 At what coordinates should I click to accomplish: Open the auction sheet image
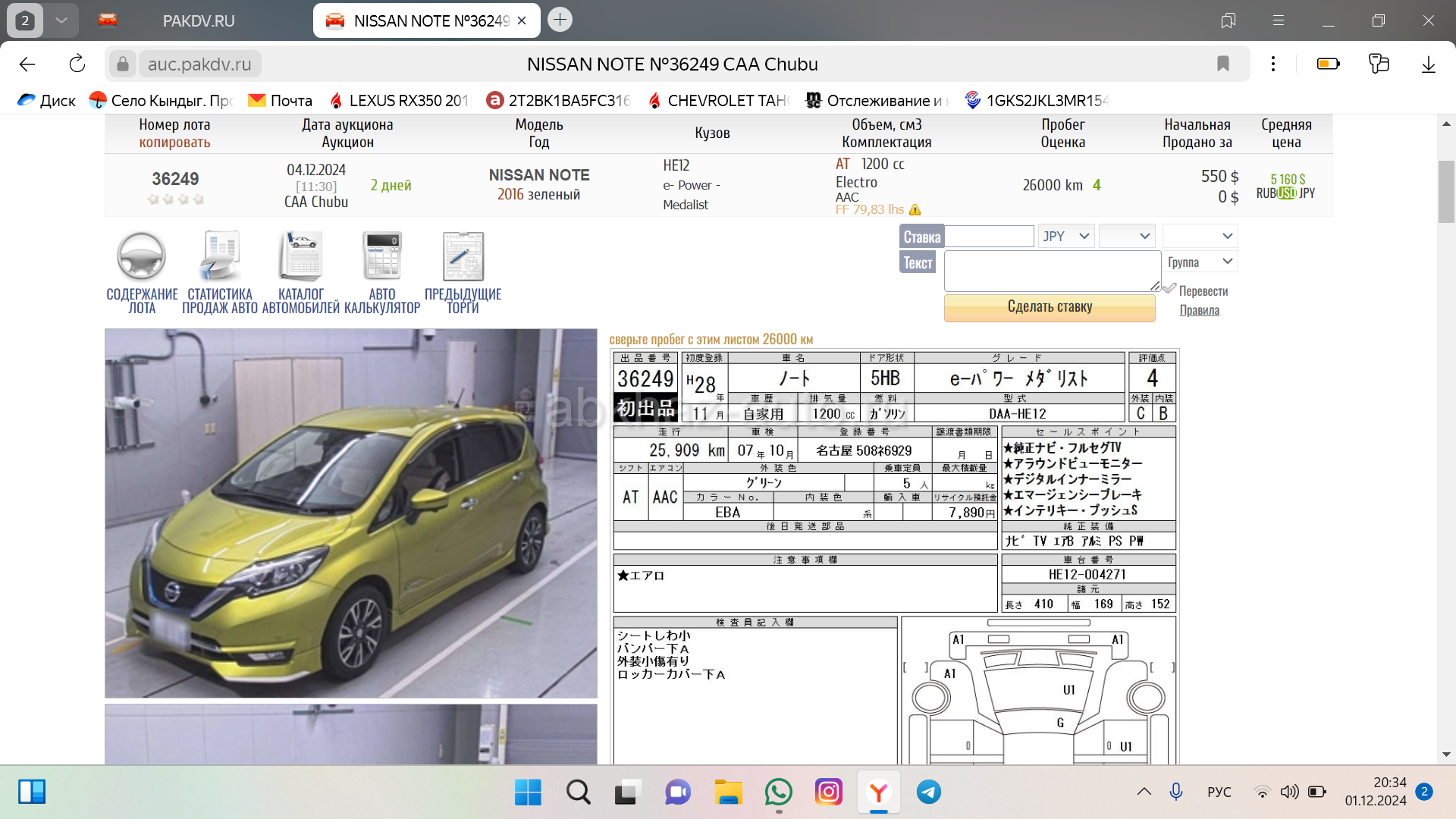895,557
